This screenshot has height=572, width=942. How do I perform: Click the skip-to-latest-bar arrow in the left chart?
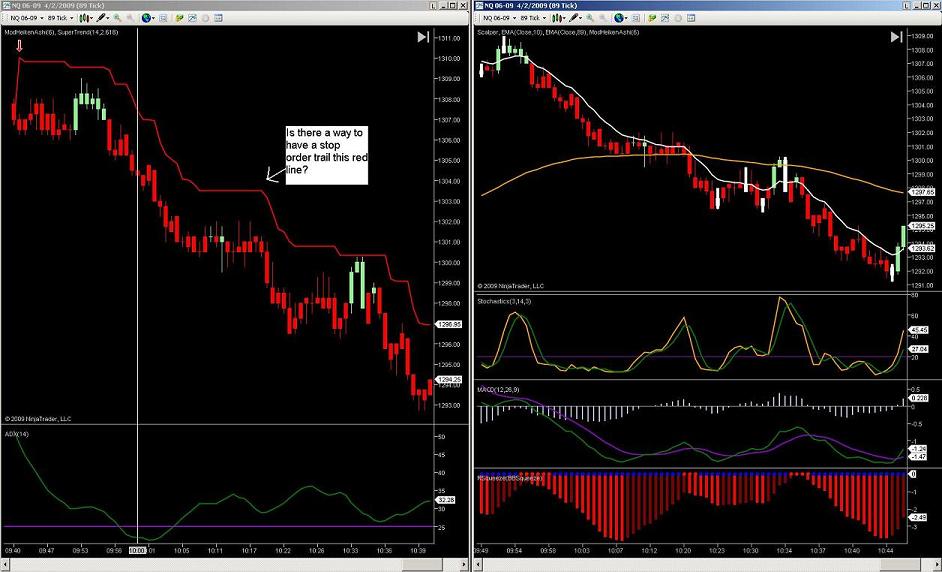(423, 37)
